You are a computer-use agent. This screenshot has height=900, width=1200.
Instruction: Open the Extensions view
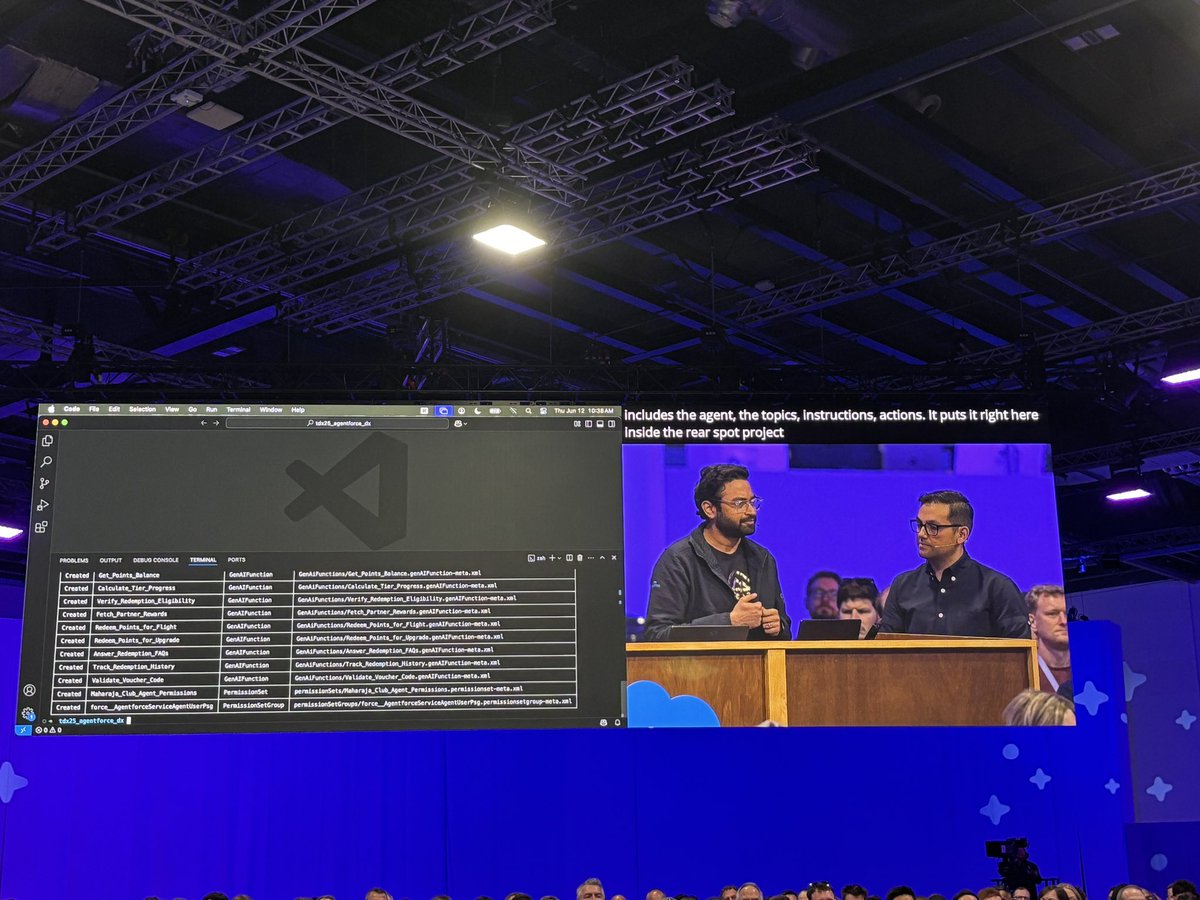[x=41, y=527]
